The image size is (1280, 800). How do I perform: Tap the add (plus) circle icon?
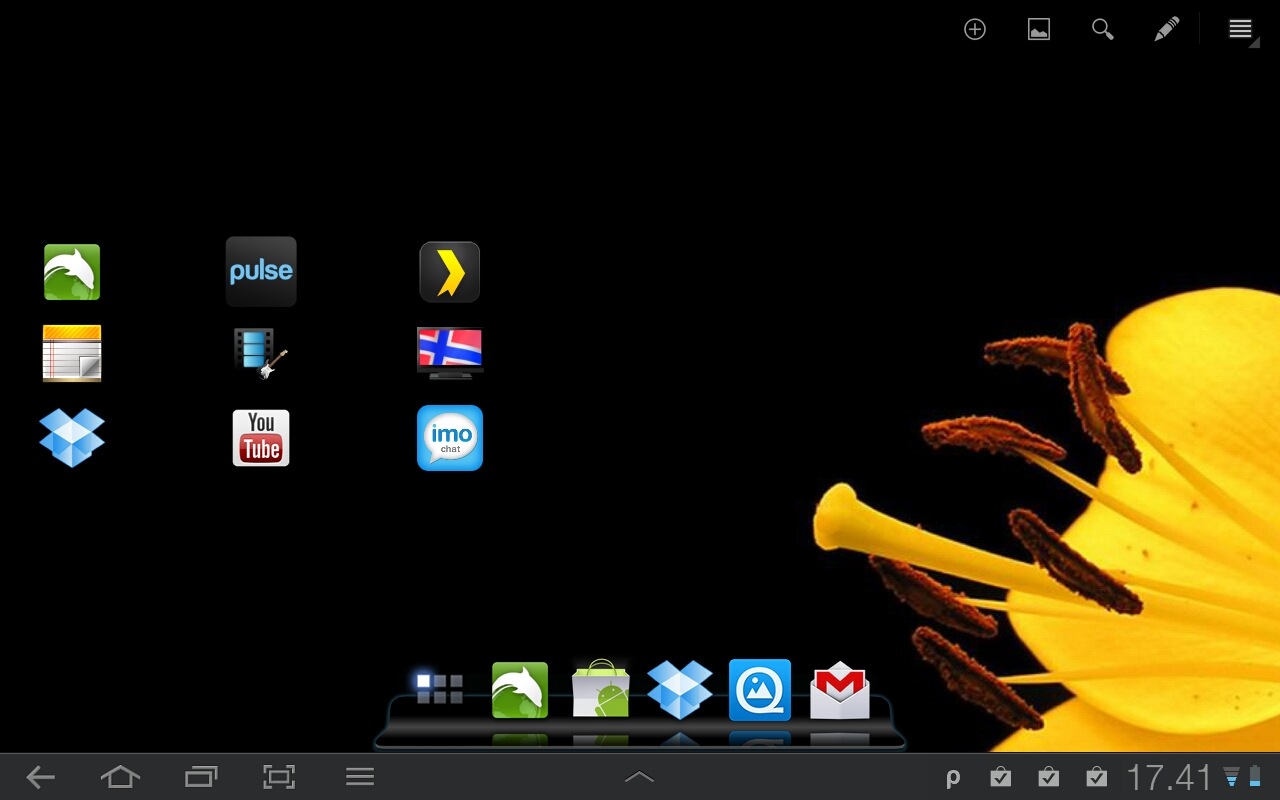tap(975, 29)
